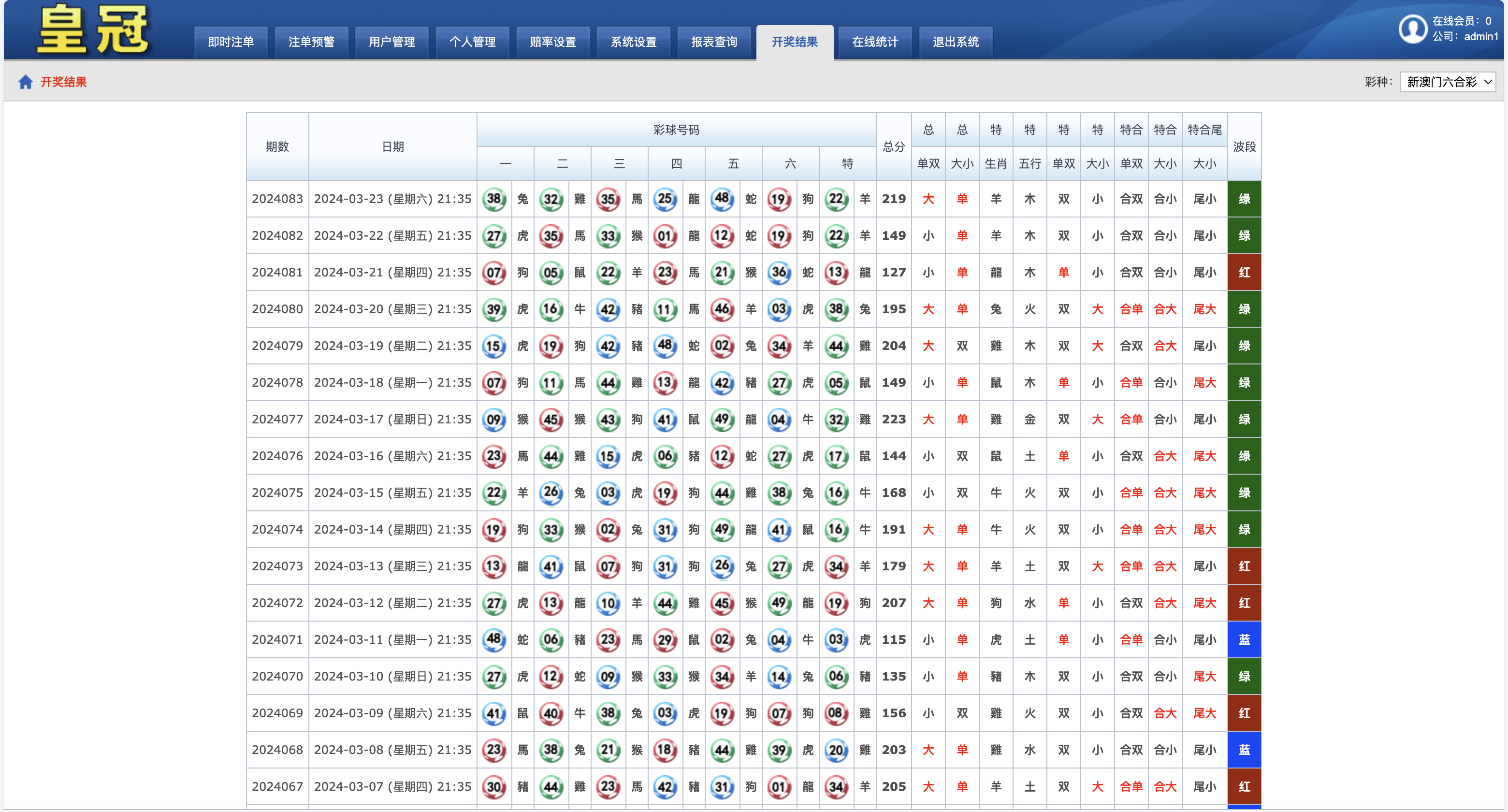Click the blue home icon
Screen dimensions: 1508x812
(25, 82)
